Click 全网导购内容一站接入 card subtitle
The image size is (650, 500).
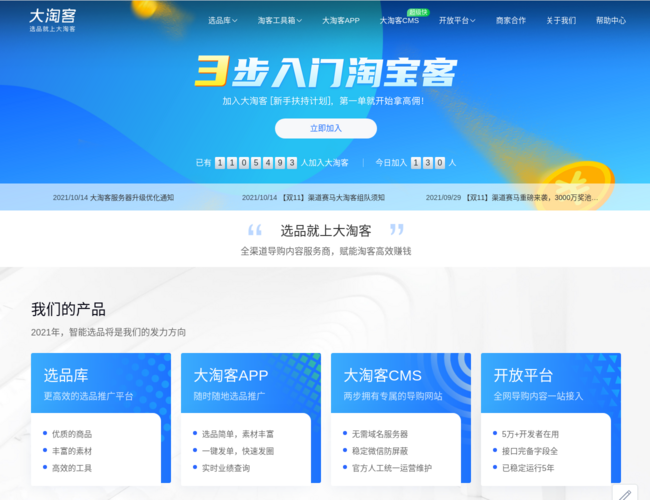538,396
